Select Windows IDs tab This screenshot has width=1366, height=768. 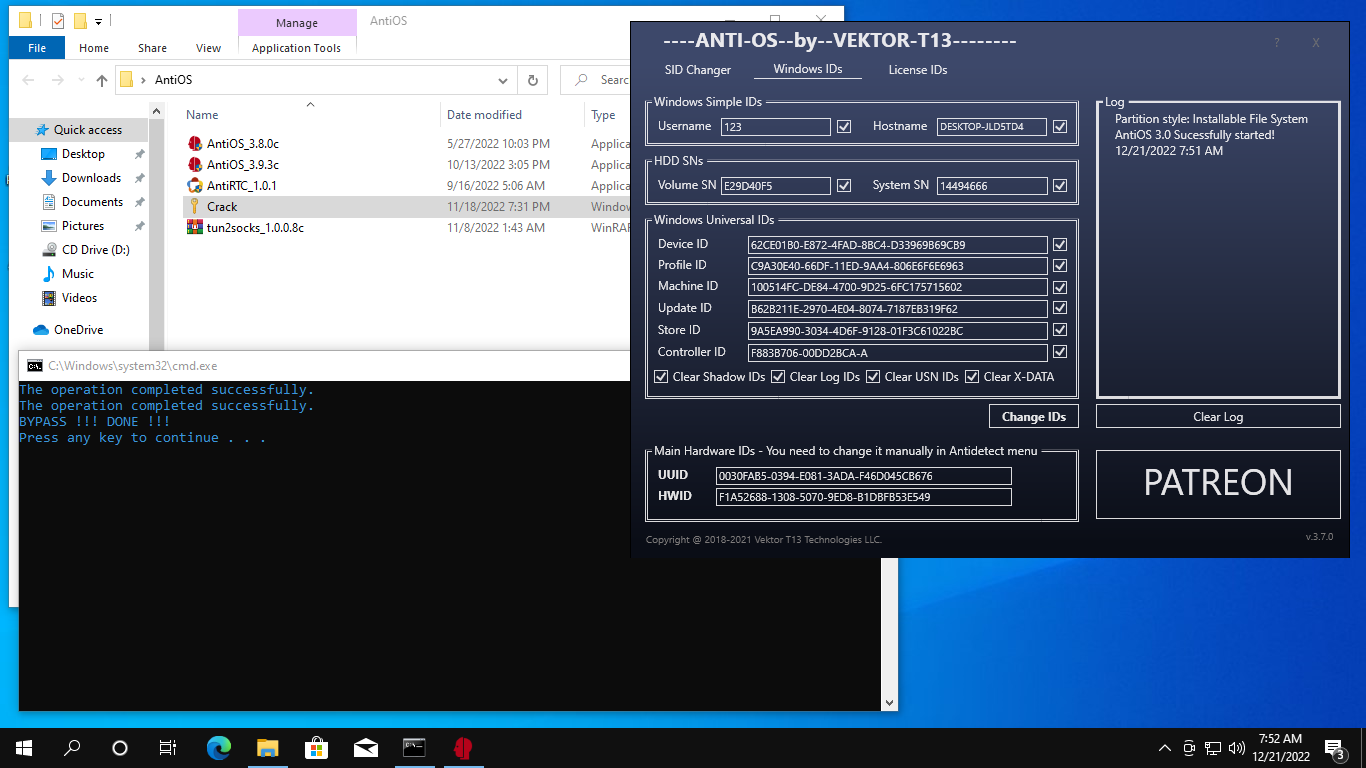coord(808,70)
